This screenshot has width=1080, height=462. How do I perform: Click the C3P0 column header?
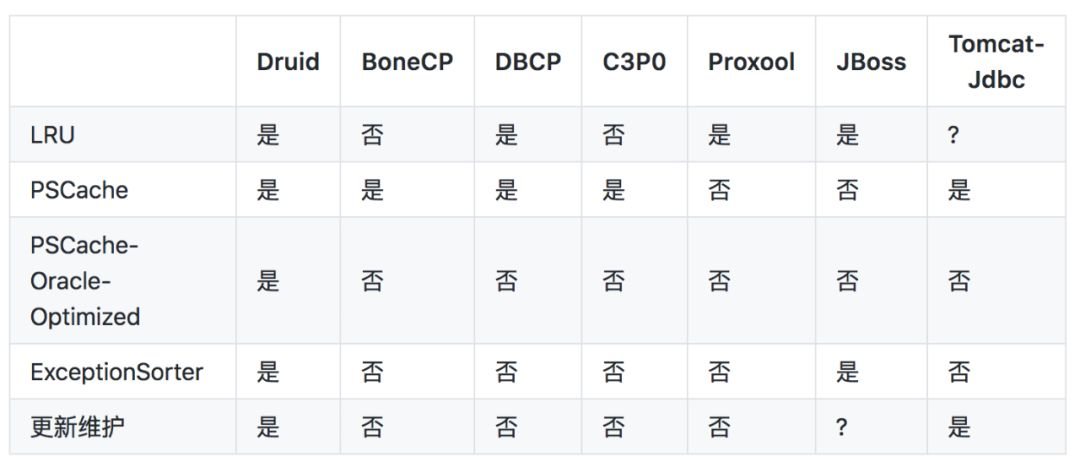[634, 62]
